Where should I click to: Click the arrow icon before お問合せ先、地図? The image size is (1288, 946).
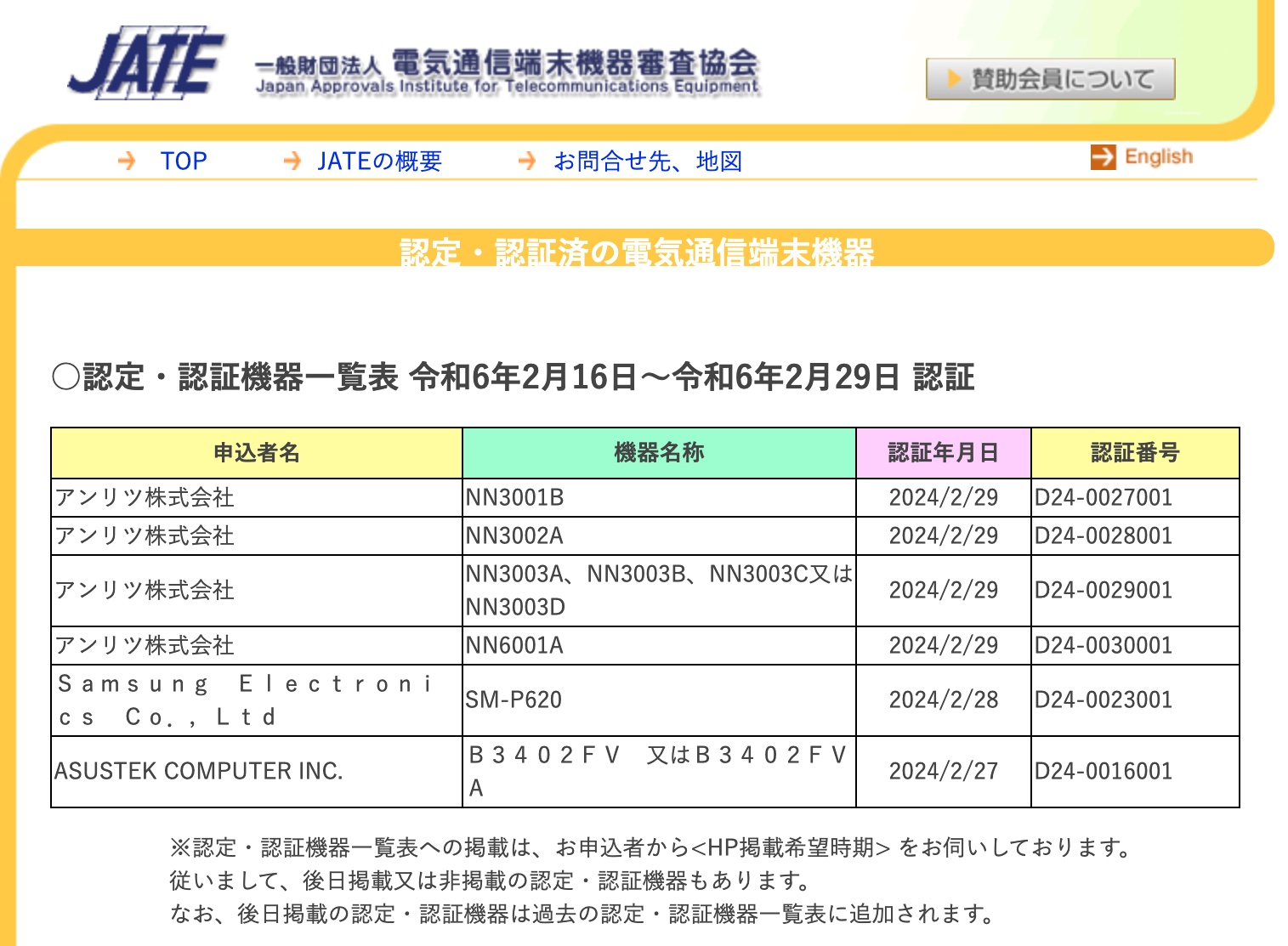[527, 161]
